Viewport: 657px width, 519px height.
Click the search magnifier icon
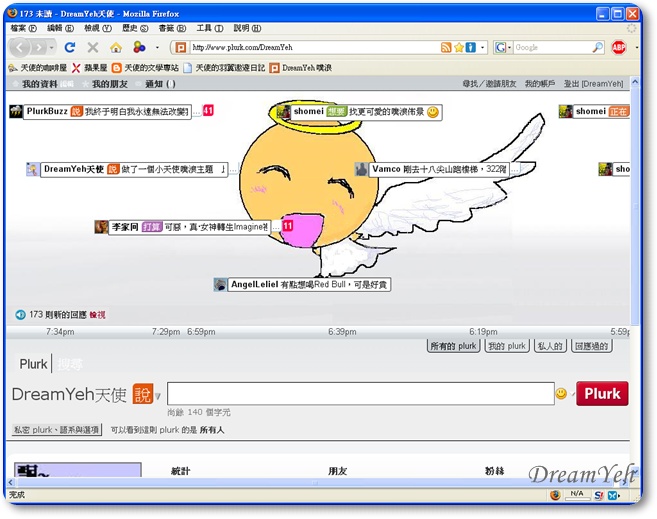coord(598,47)
